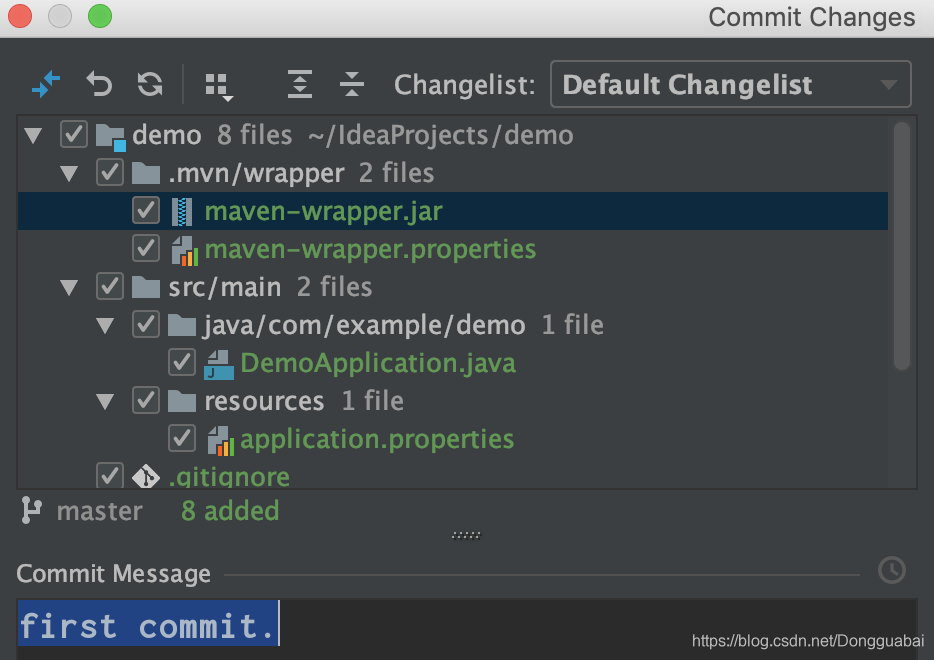Click the master branch indicator

(100, 510)
